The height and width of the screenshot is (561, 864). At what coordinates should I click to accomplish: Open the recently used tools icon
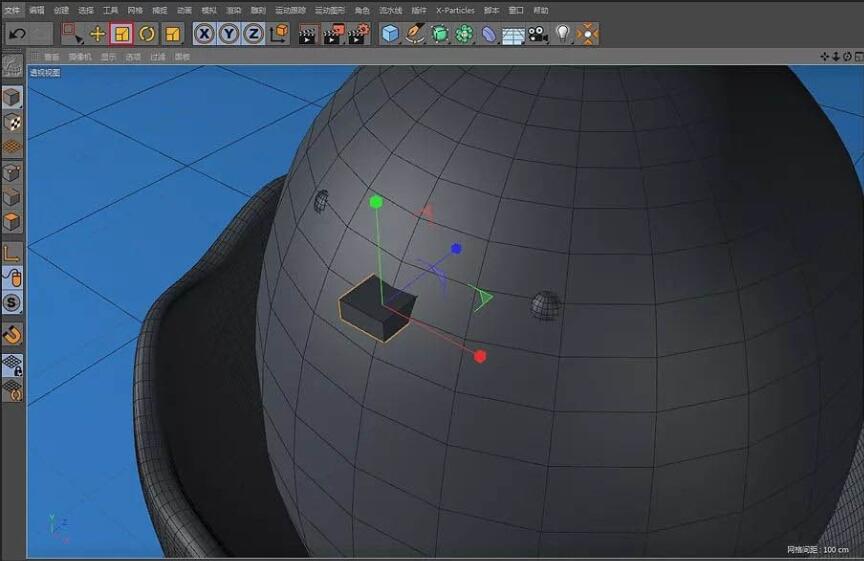coord(172,34)
